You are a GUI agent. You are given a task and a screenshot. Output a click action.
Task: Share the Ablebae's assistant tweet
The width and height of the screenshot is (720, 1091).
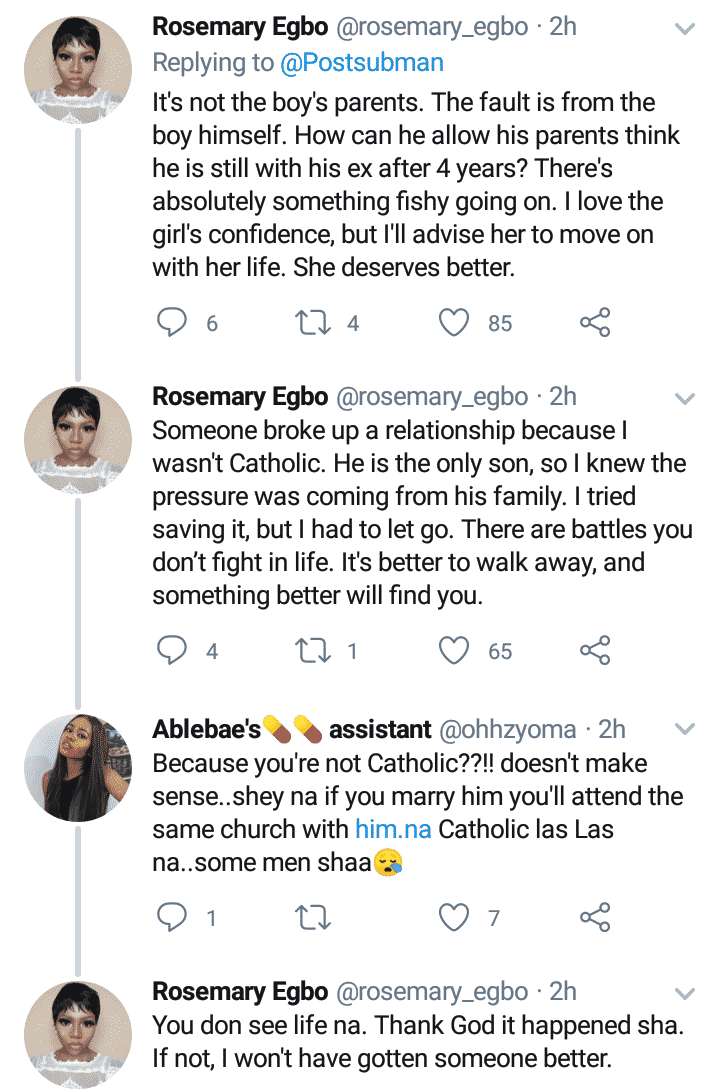coord(595,916)
